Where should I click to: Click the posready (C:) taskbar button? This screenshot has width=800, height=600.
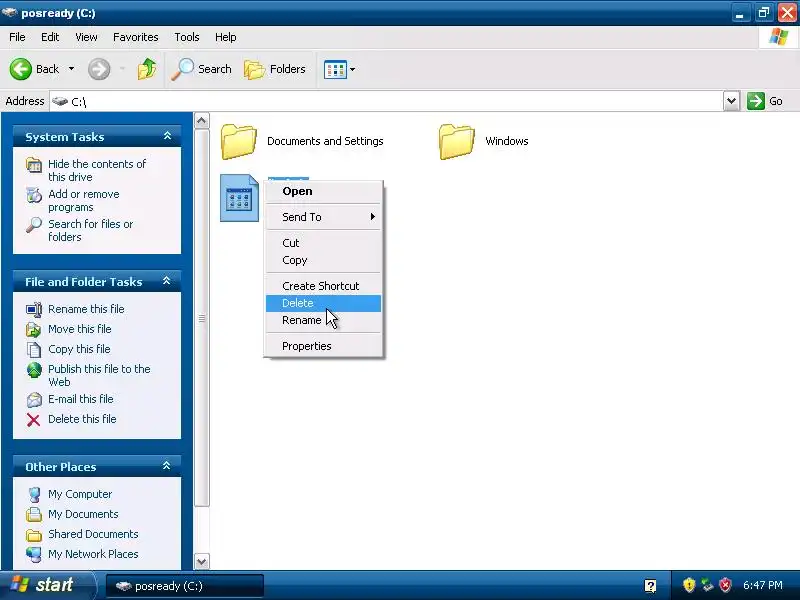tap(185, 586)
